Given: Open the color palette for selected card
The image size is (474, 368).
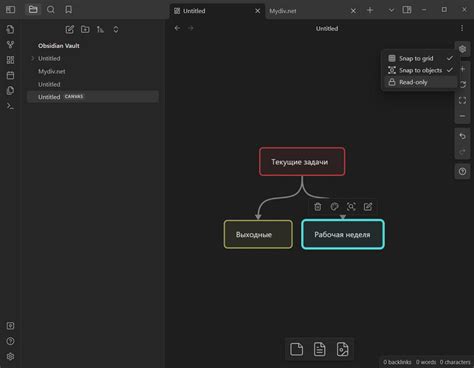Looking at the screenshot, I should [334, 207].
